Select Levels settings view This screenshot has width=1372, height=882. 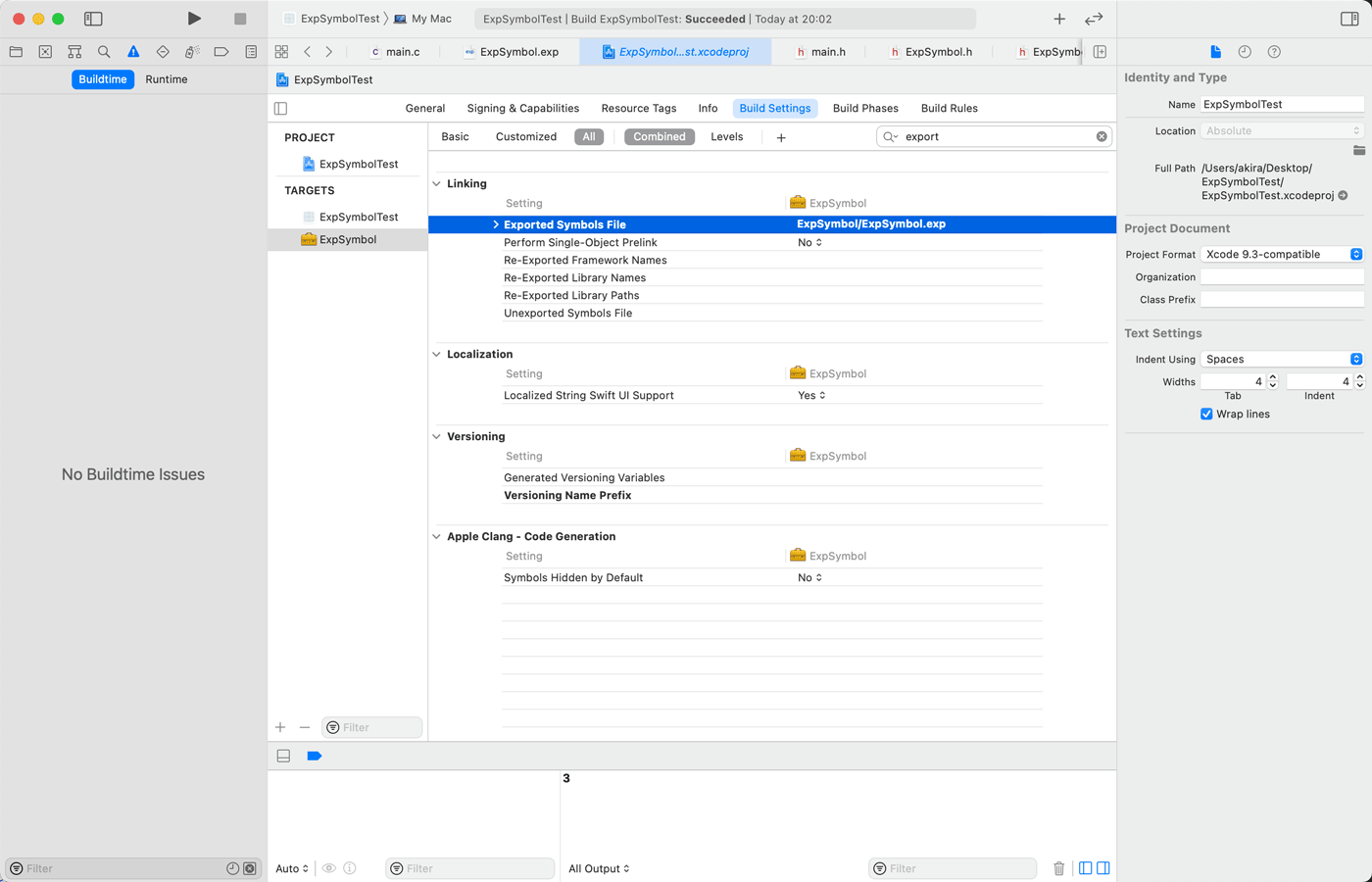[x=726, y=137]
